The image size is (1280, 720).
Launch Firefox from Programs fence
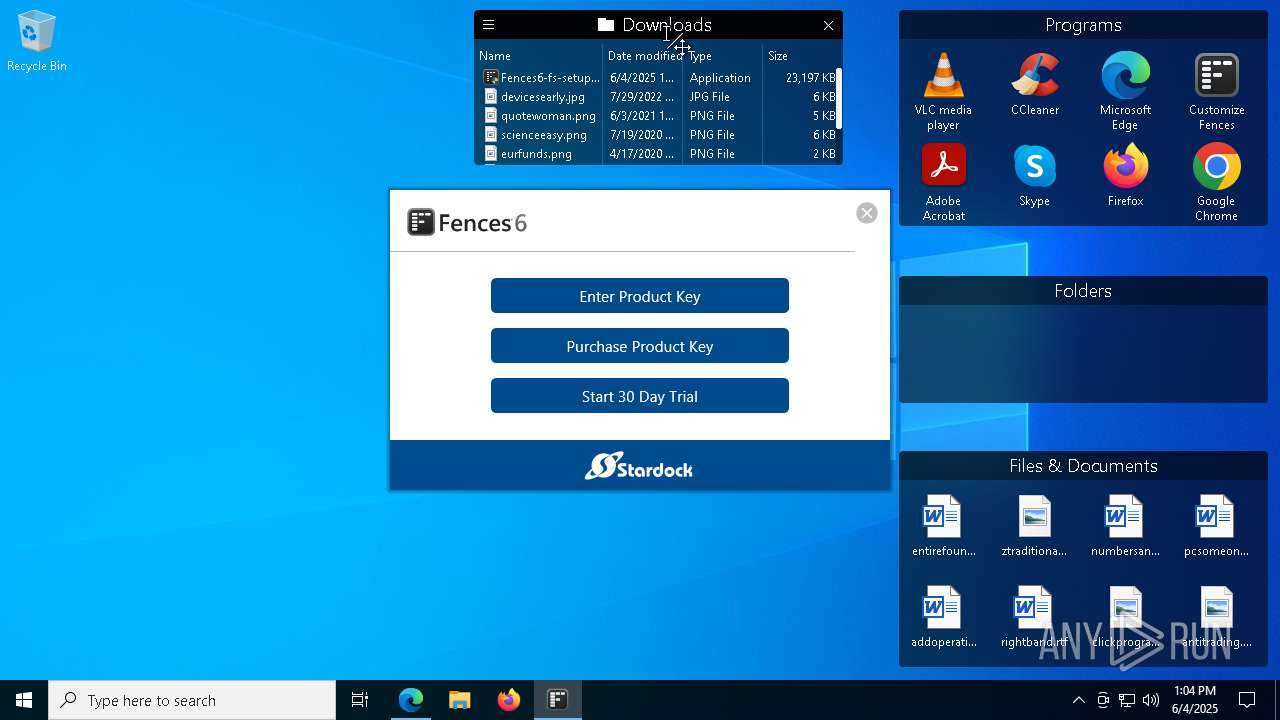pyautogui.click(x=1125, y=175)
